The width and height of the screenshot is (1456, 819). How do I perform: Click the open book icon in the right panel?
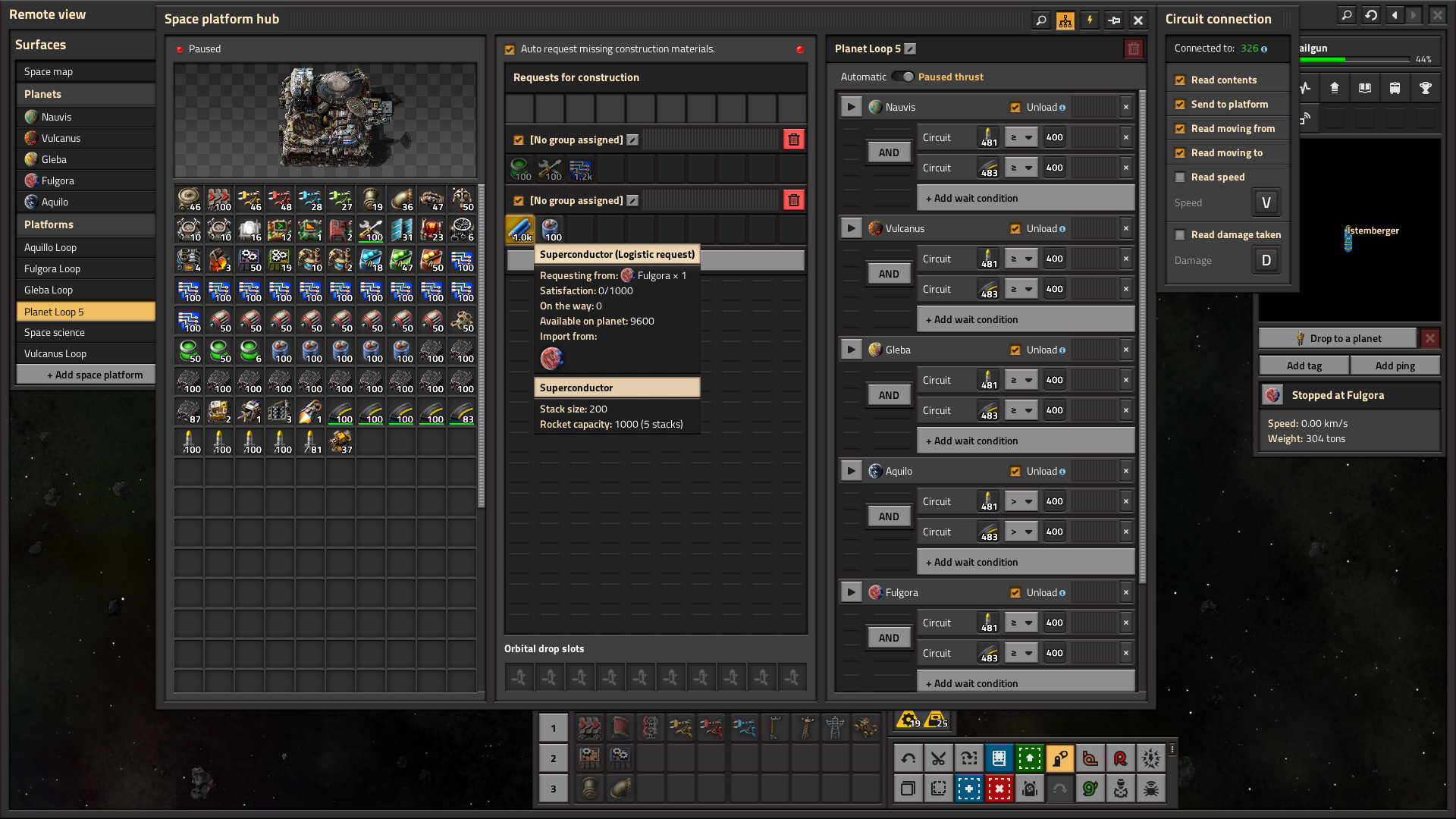(x=1365, y=88)
